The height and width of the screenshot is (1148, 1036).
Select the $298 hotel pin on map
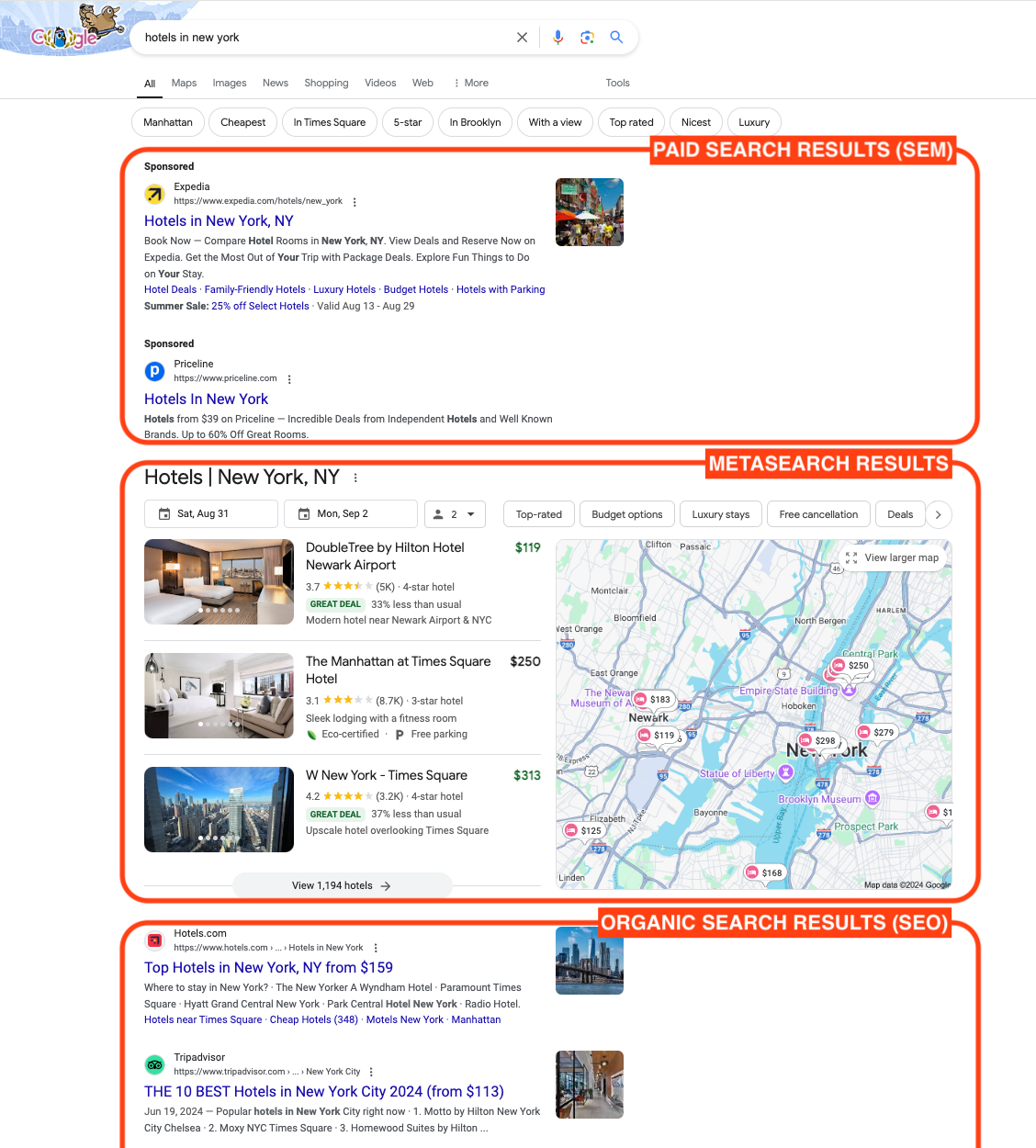pyautogui.click(x=818, y=740)
